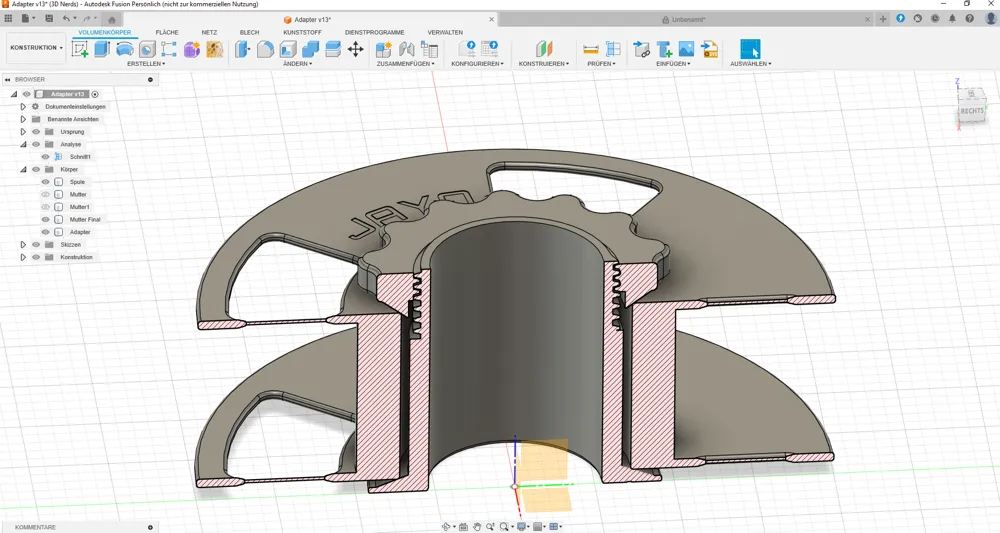Open the ZUSAMMENFÜGEN dropdown menu
The height and width of the screenshot is (533, 1000).
pos(406,64)
